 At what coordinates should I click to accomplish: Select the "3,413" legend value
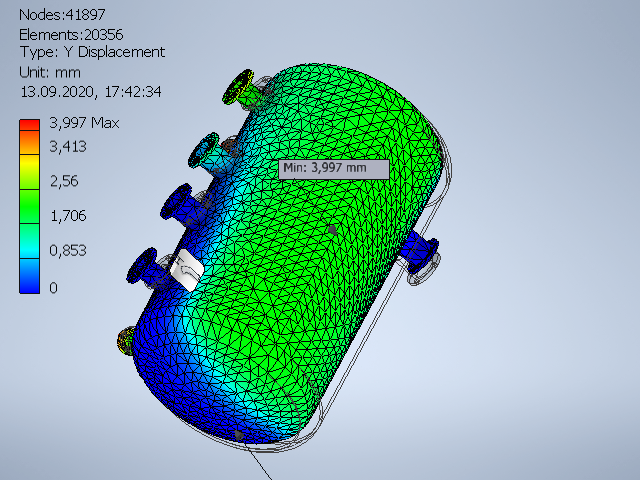68,146
